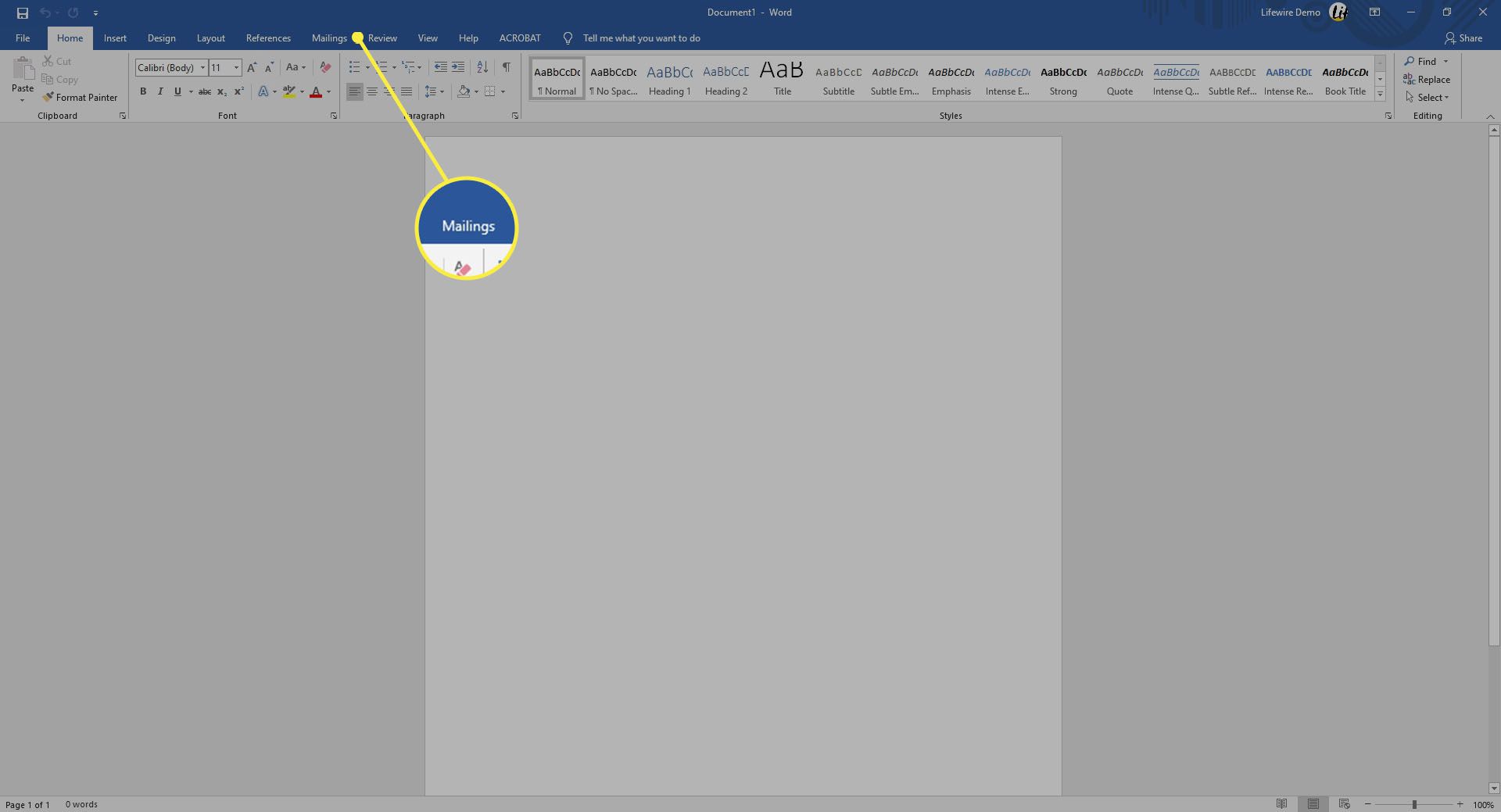Click zoom in plus button

point(1460,804)
